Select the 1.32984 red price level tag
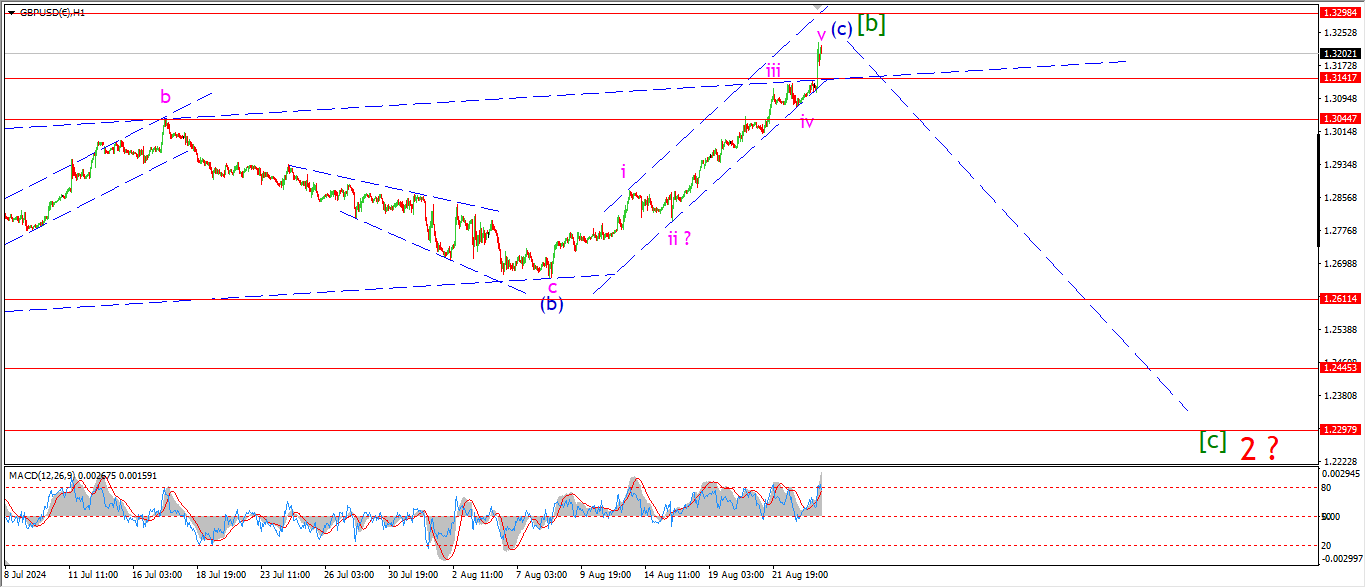The image size is (1366, 588). point(1340,13)
